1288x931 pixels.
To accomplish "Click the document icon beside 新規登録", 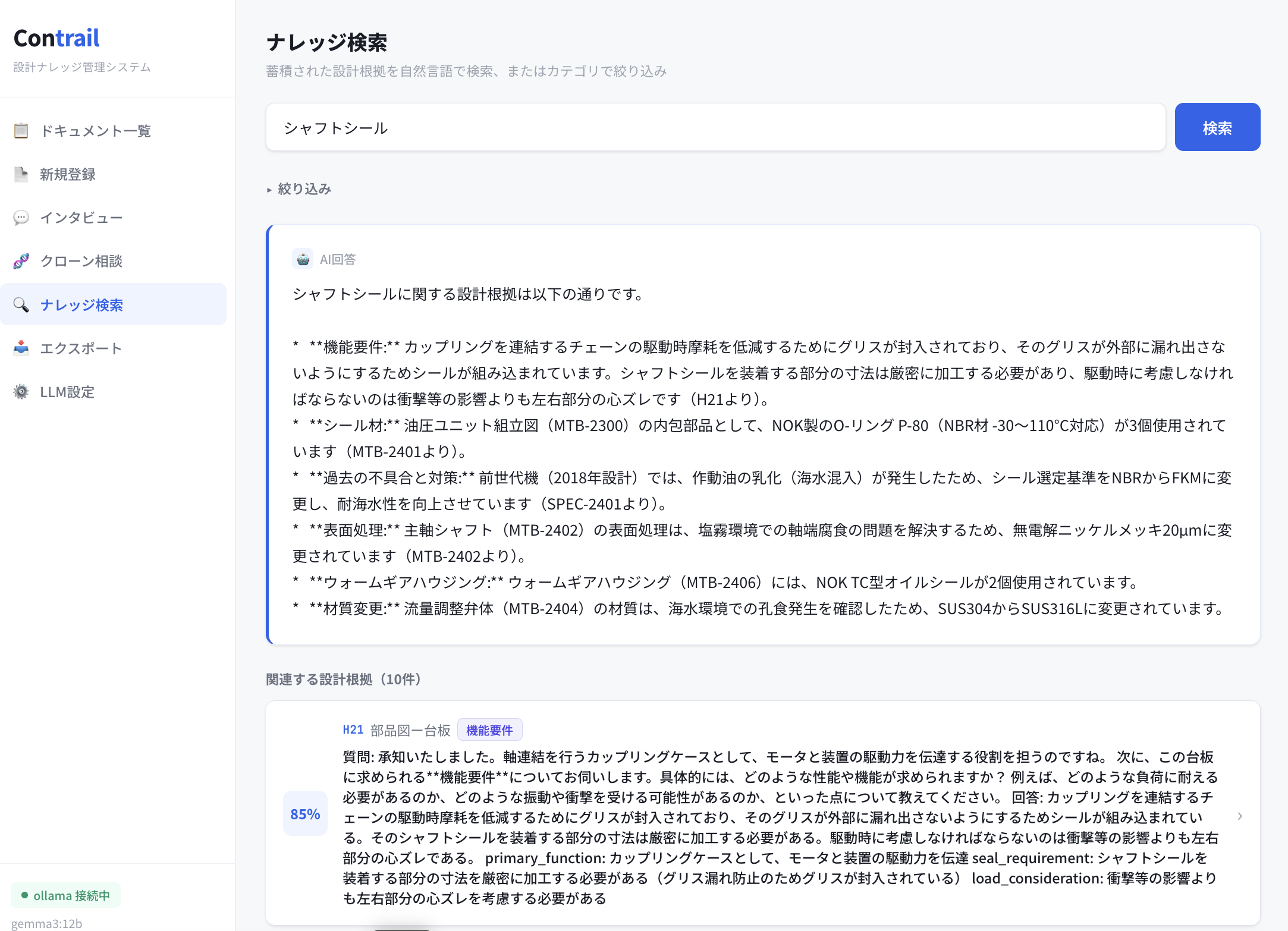I will pos(21,174).
